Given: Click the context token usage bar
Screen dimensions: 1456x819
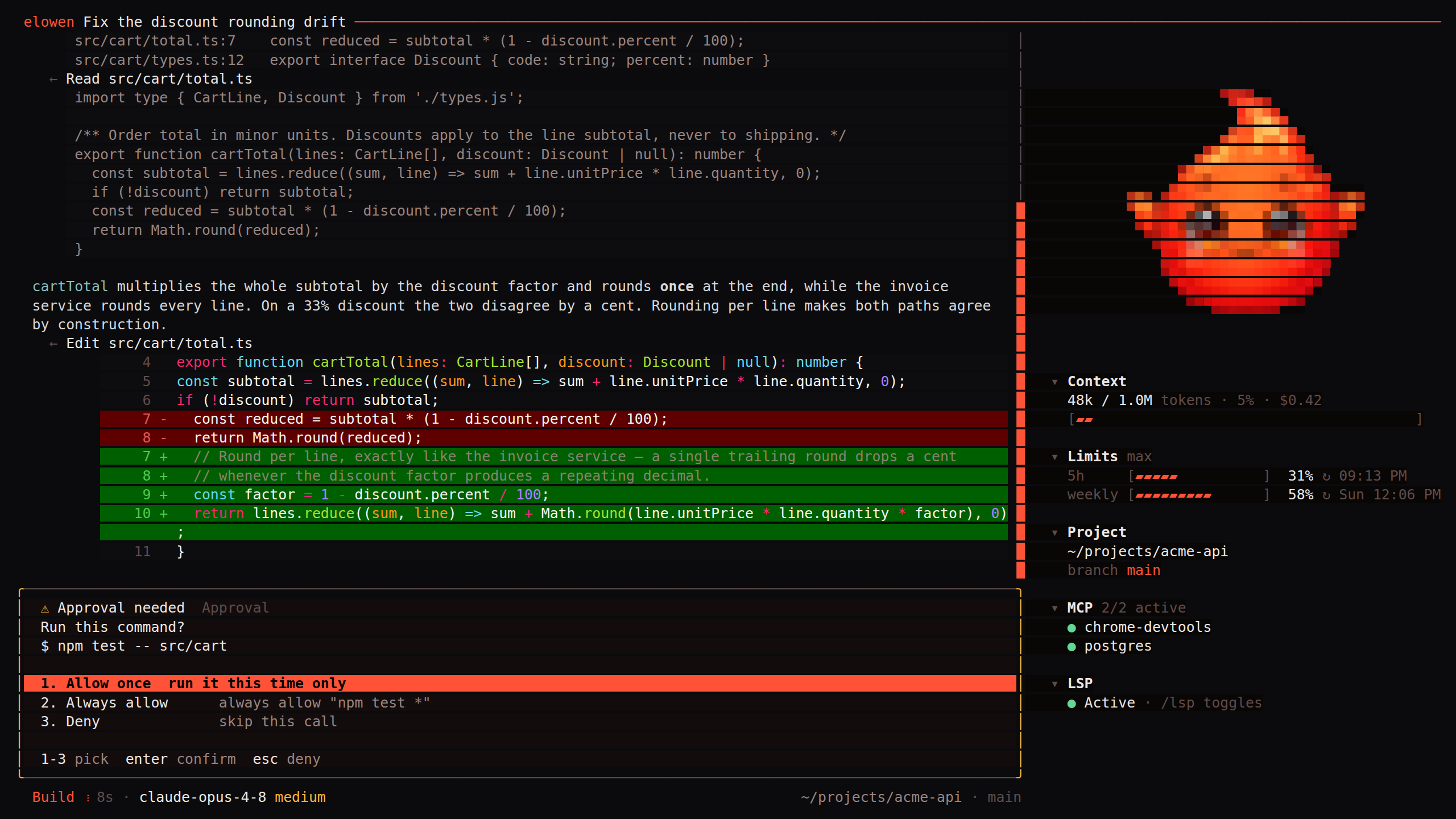Looking at the screenshot, I should coord(1246,419).
